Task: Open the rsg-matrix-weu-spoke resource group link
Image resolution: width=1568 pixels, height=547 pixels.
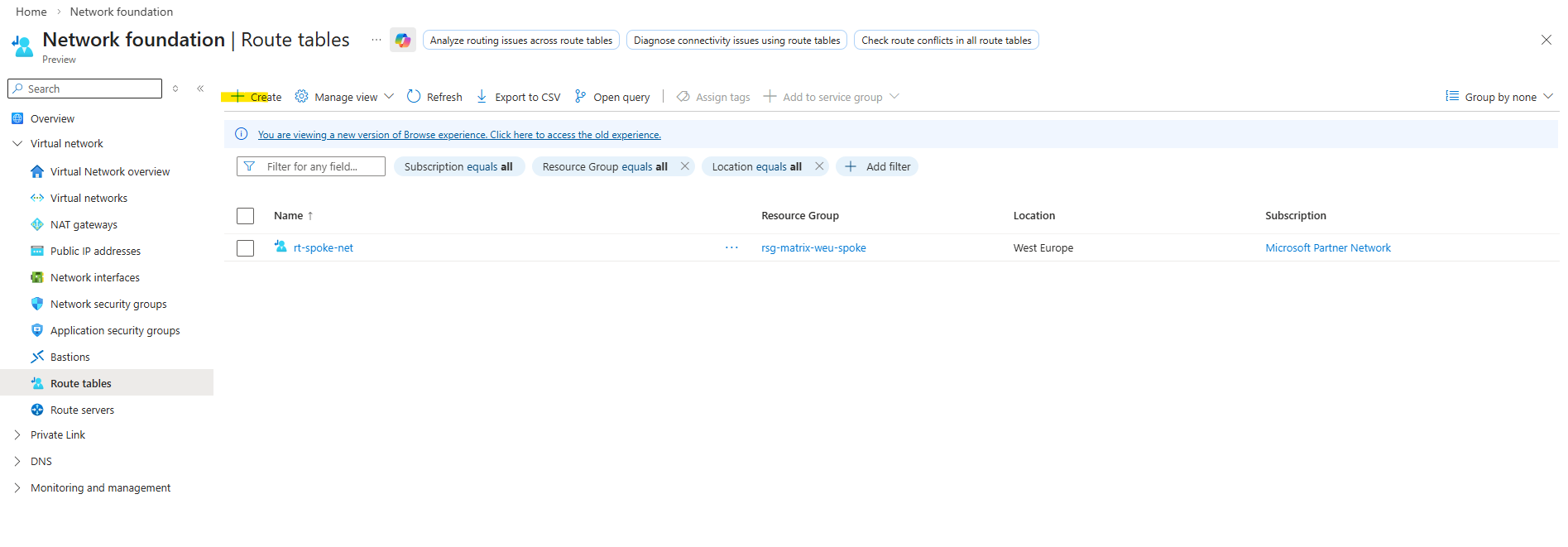Action: tap(813, 247)
